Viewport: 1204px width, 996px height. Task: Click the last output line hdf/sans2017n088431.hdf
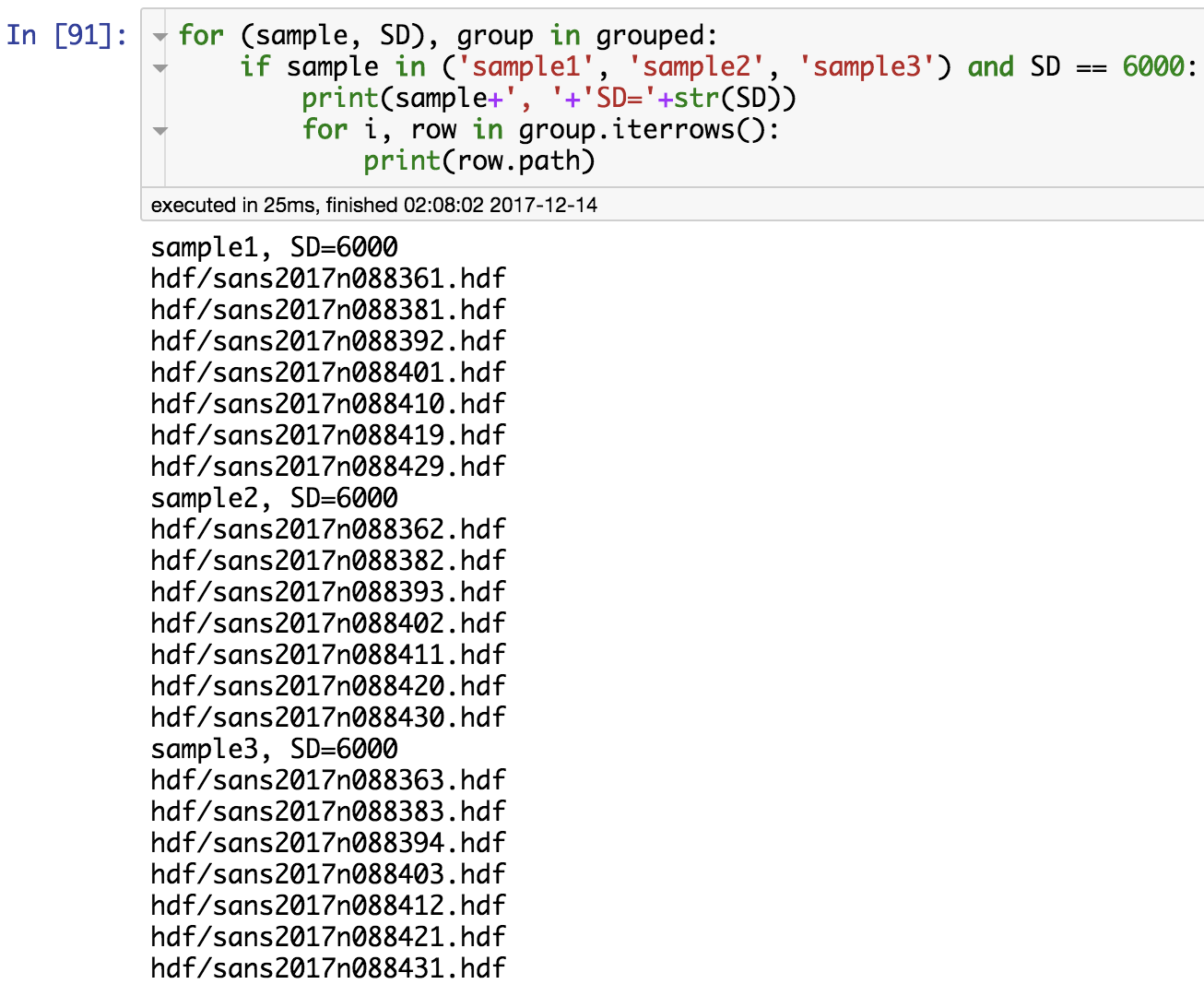[x=327, y=968]
